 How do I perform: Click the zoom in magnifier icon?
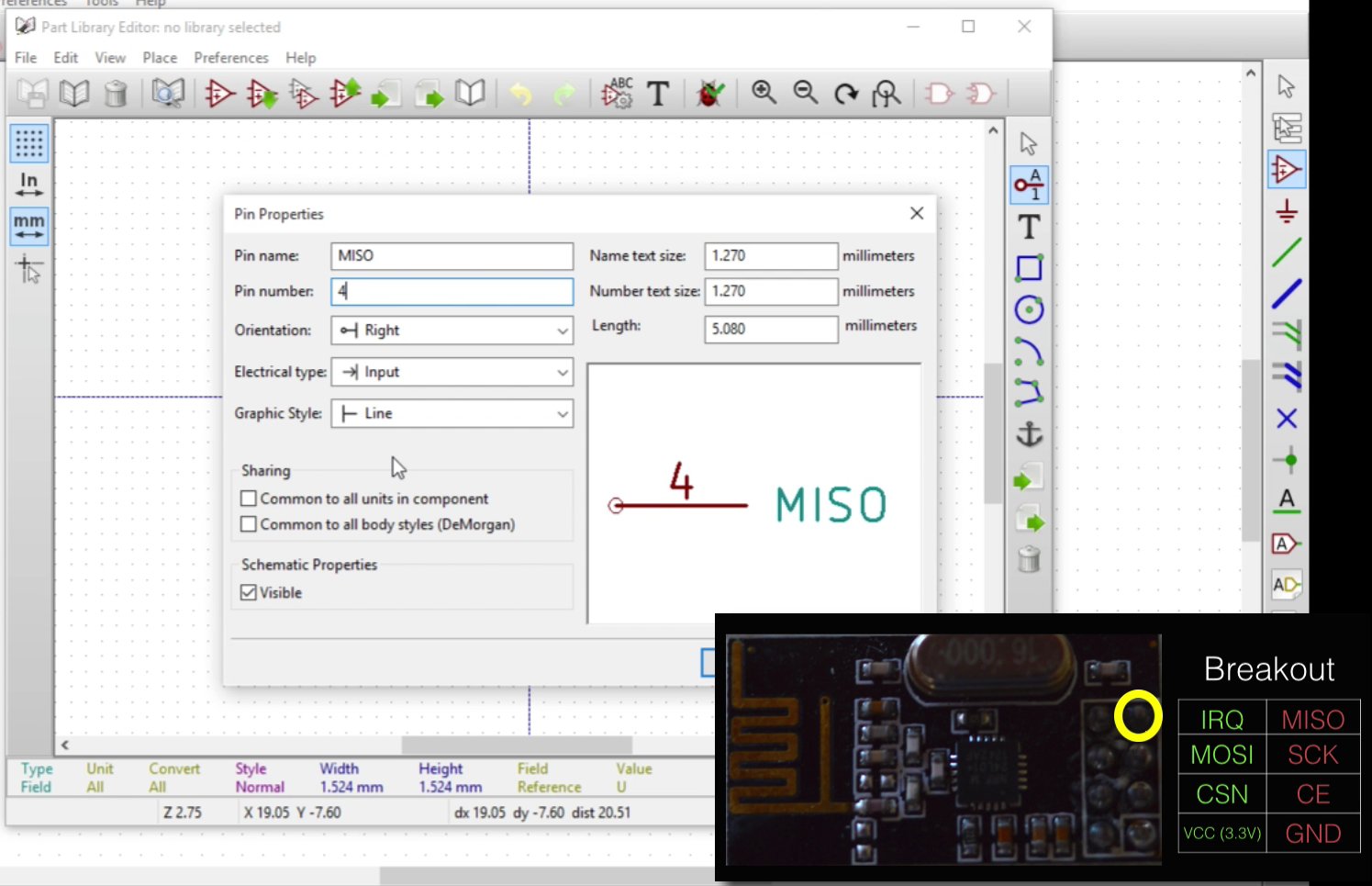click(764, 92)
